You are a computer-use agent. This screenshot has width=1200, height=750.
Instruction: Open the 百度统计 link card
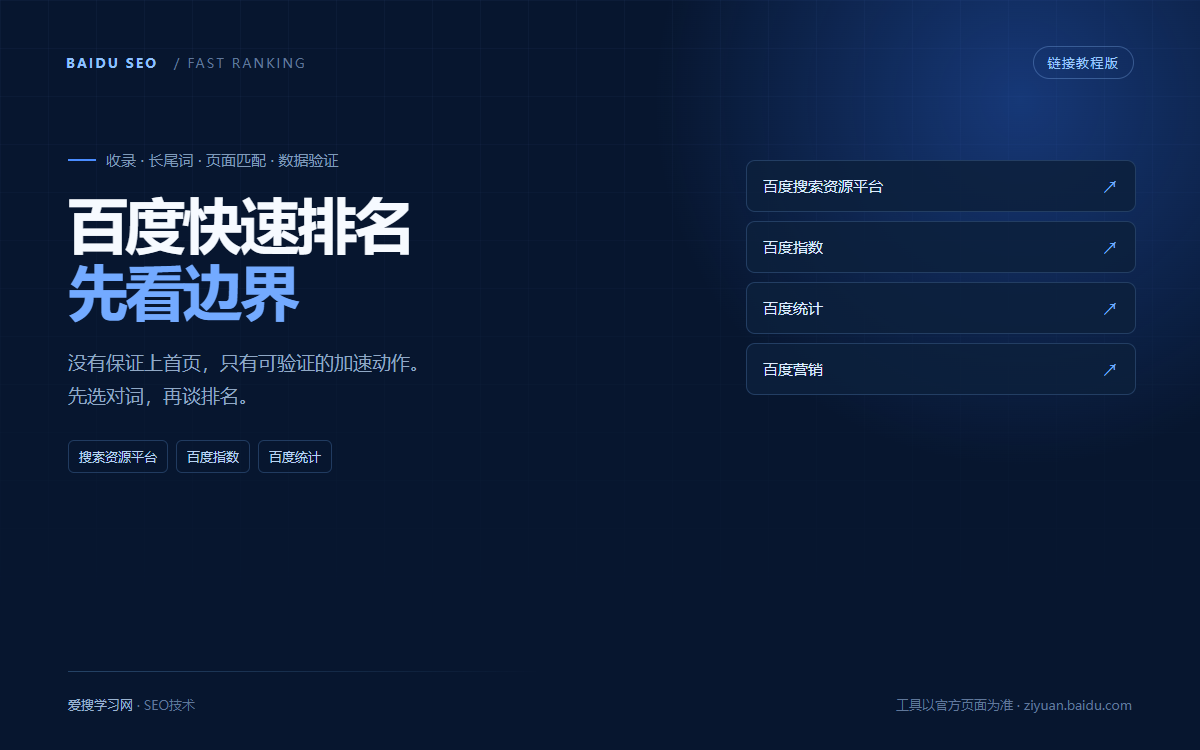pos(941,308)
